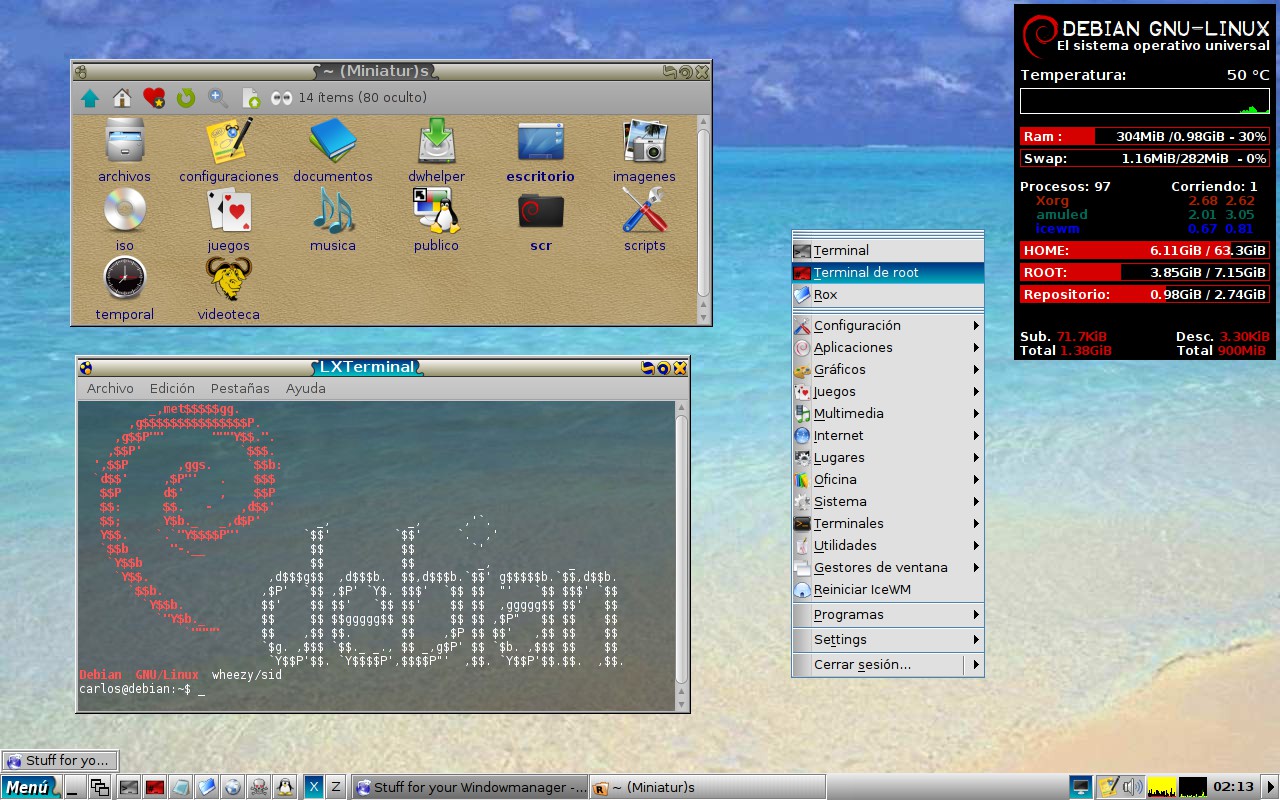Switch to workspace Z
This screenshot has width=1280, height=800.
coord(336,787)
